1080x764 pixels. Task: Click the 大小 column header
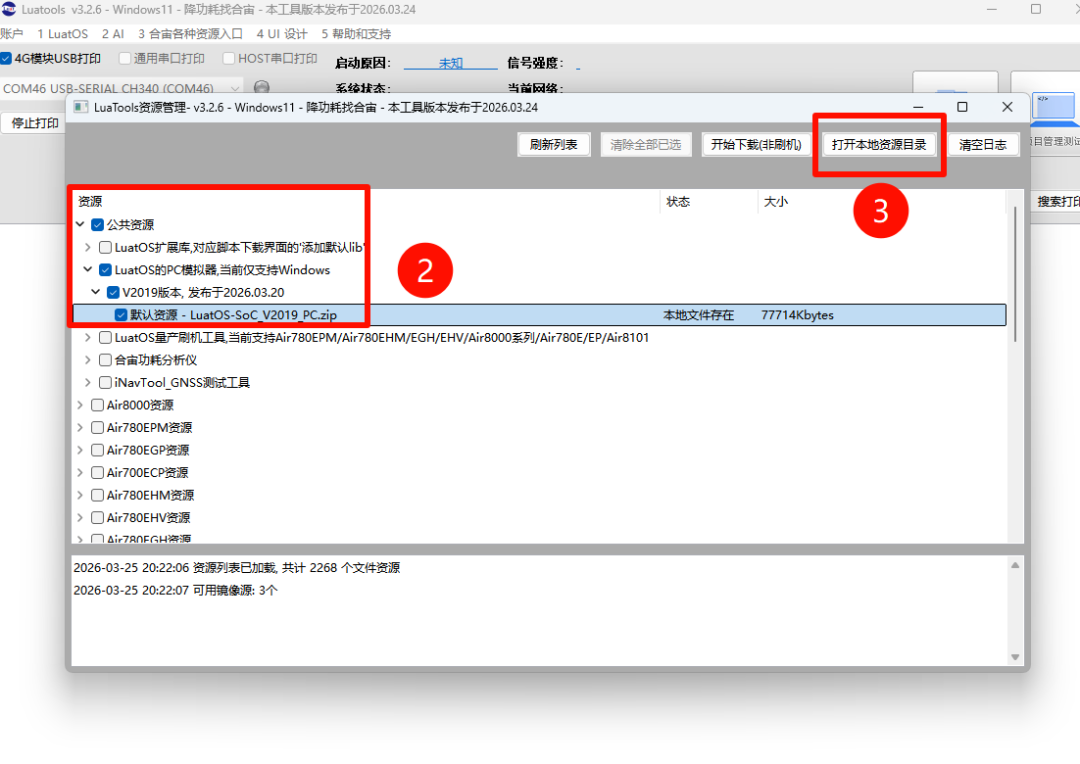click(776, 202)
